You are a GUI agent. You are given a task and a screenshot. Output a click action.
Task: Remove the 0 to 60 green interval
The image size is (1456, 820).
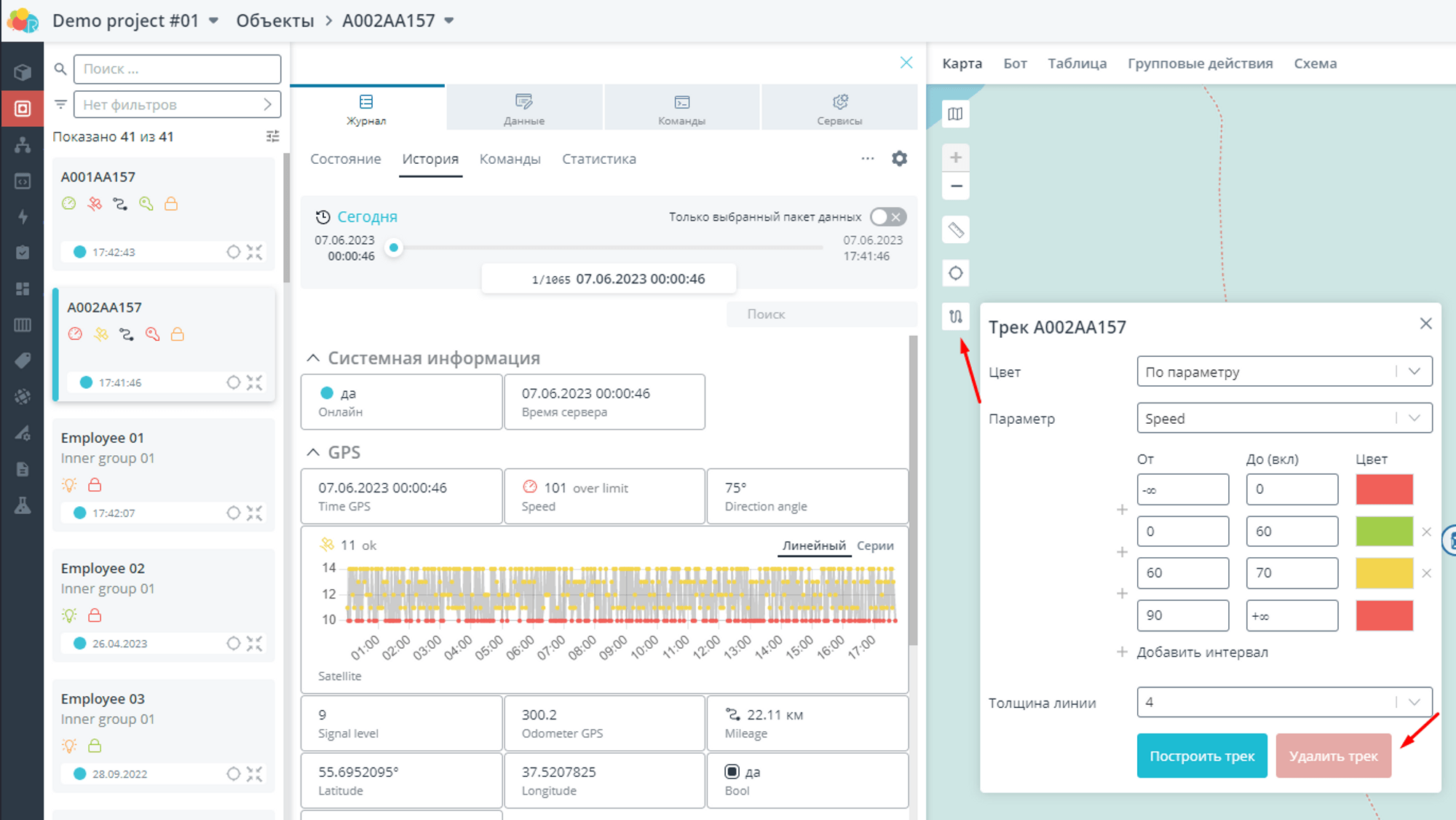1426,532
